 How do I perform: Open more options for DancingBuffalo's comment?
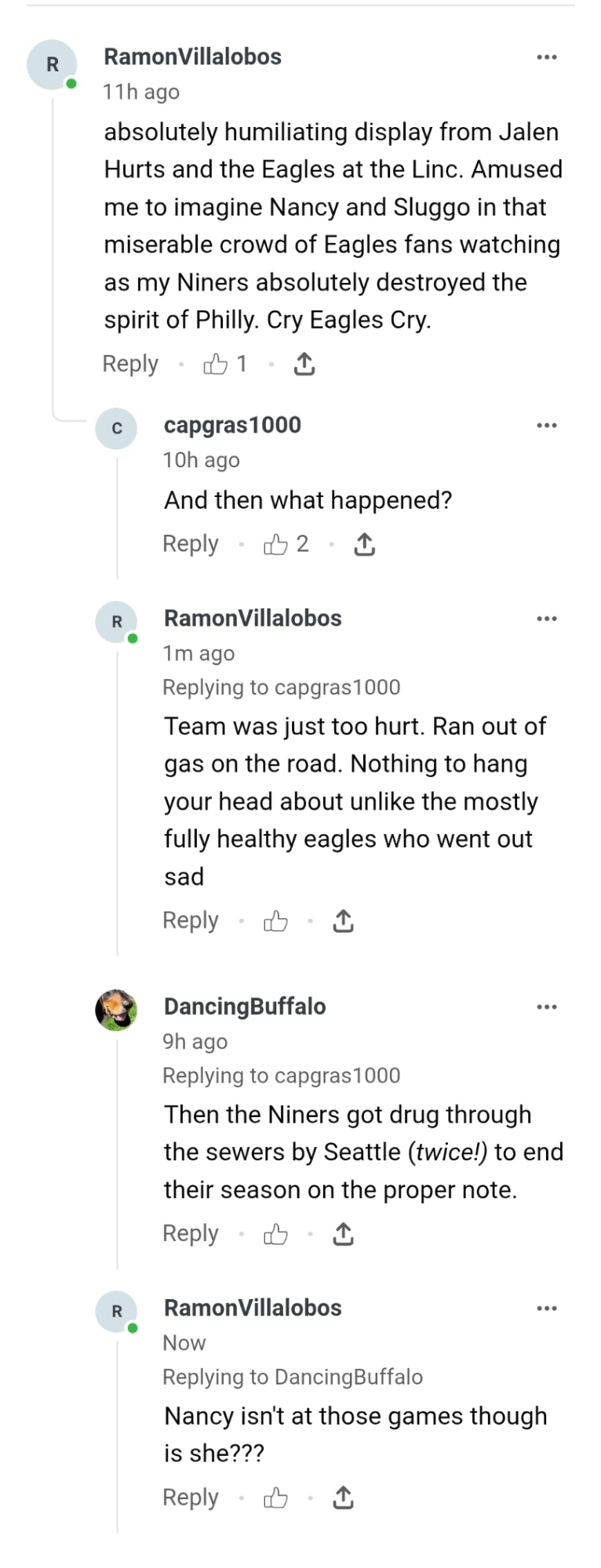(547, 1007)
